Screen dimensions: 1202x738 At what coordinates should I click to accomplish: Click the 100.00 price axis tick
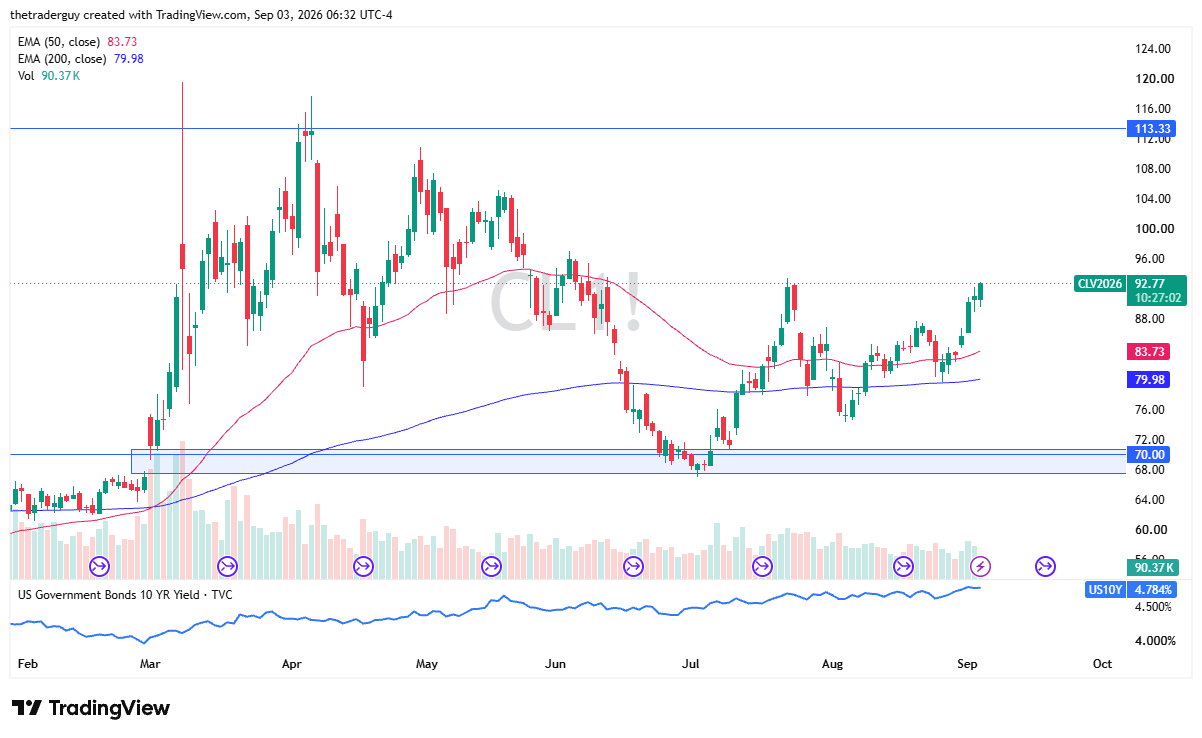[1154, 229]
